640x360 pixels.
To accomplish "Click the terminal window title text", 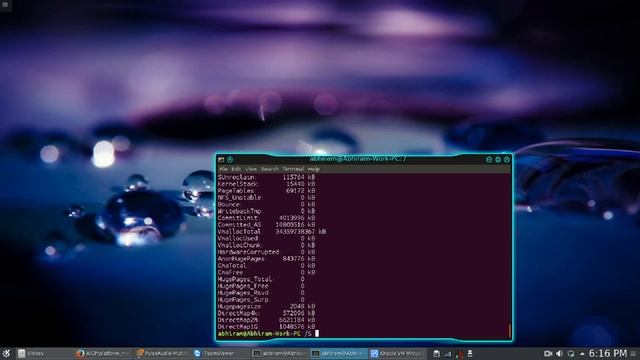I will tap(358, 159).
